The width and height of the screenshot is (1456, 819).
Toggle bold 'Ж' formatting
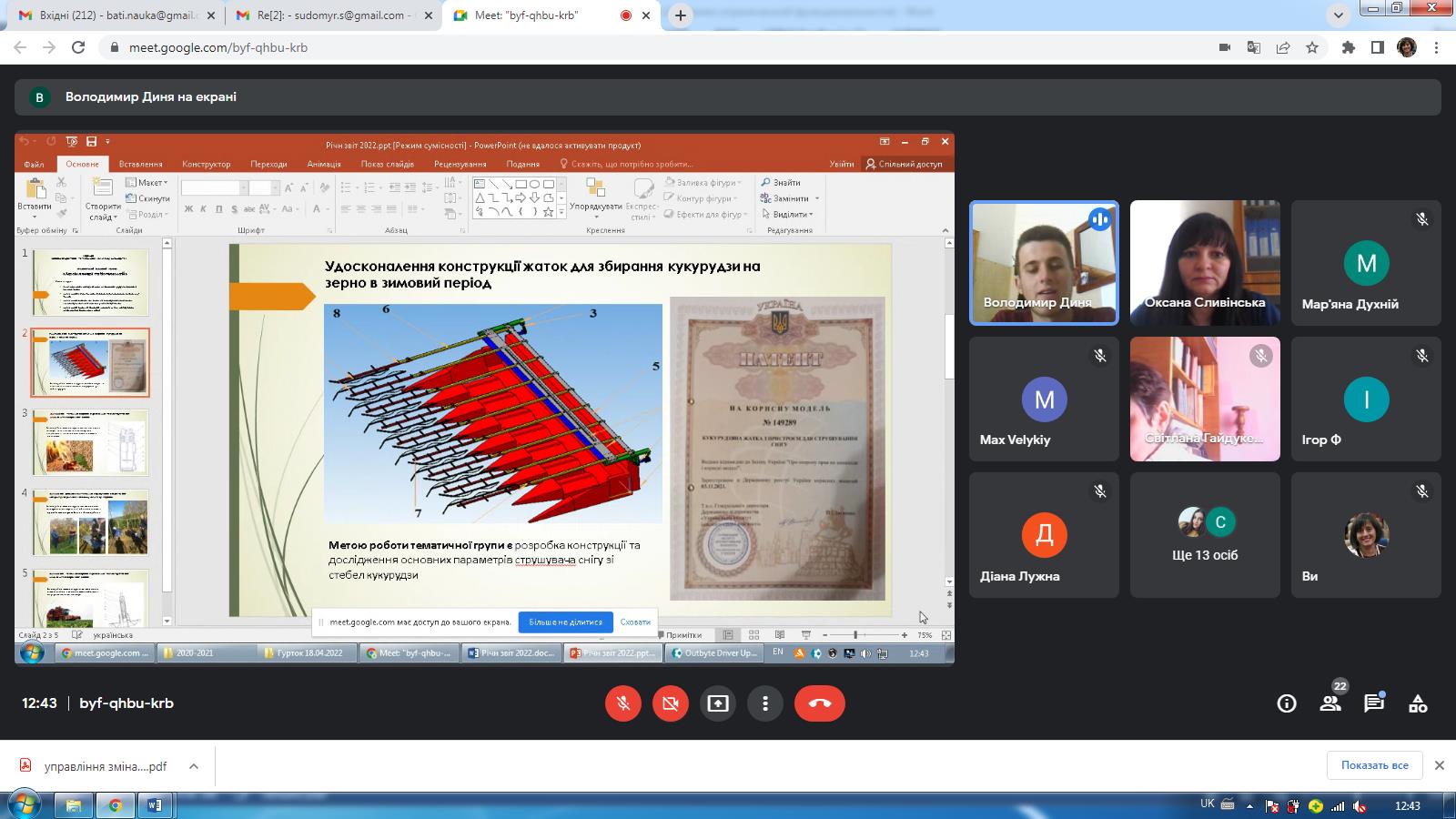[189, 209]
